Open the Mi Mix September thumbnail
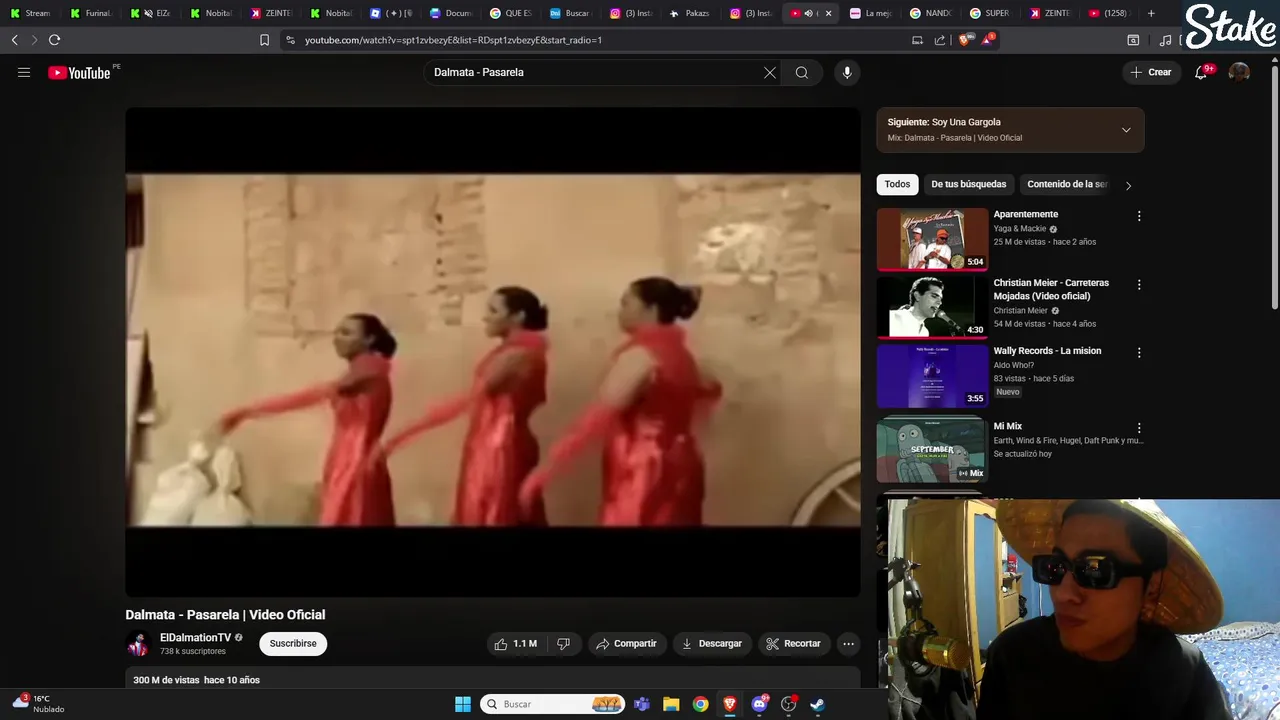The image size is (1280, 720). 932,450
